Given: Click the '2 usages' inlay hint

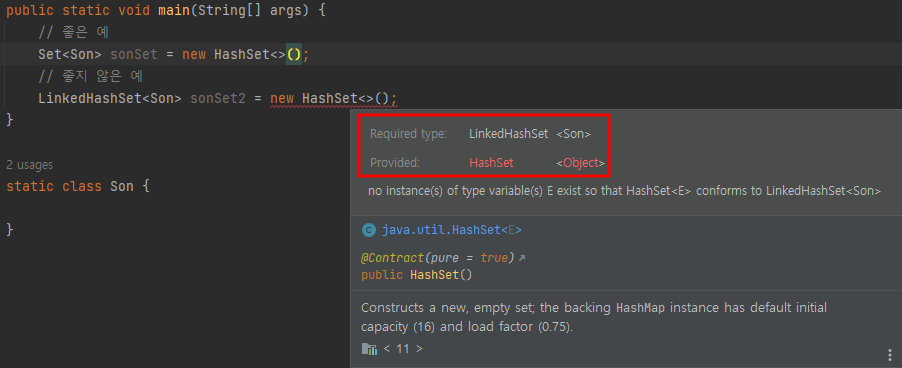Looking at the screenshot, I should [x=29, y=165].
